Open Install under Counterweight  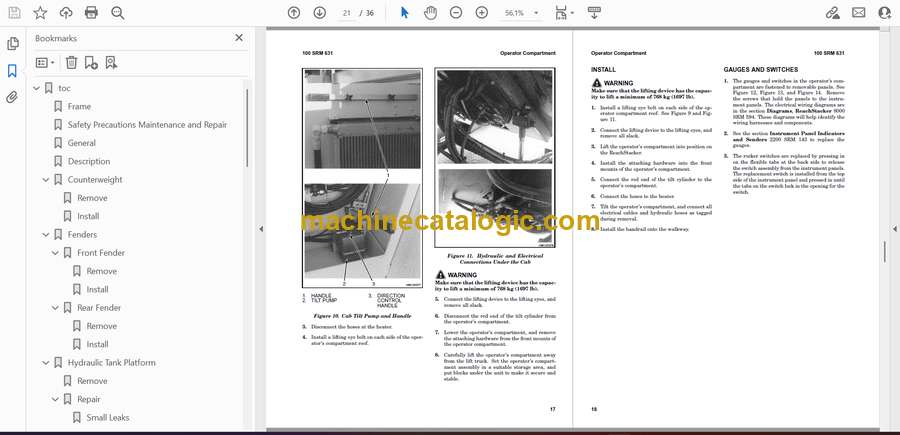pyautogui.click(x=88, y=216)
